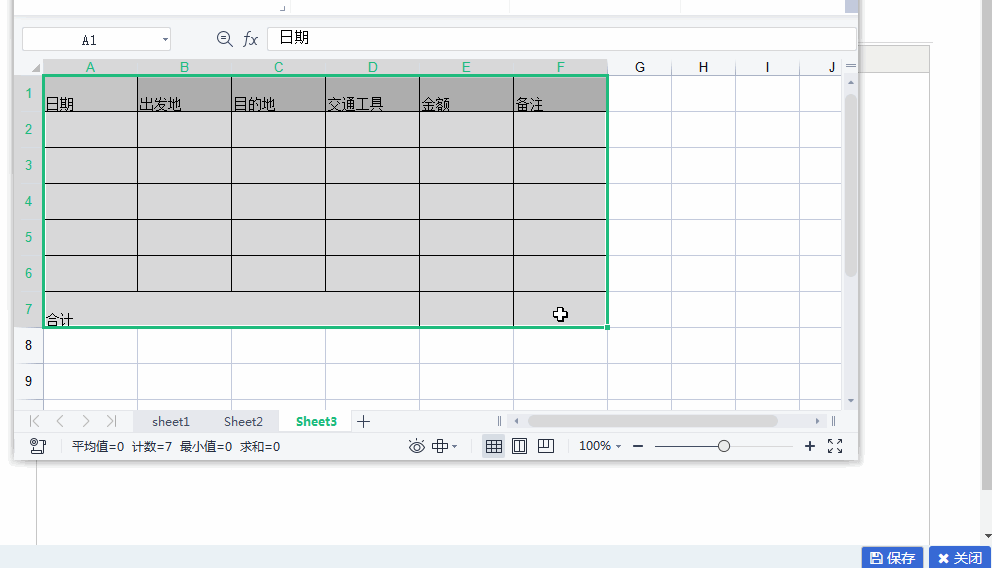Click the zoom magnifier icon beside fx

click(x=224, y=39)
